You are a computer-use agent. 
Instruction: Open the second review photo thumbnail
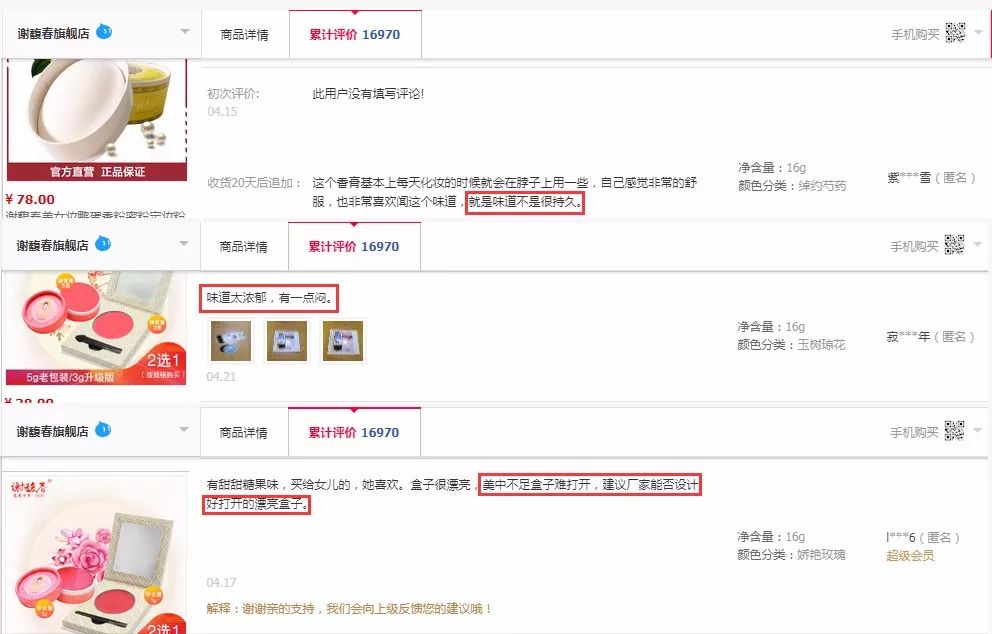(x=287, y=341)
